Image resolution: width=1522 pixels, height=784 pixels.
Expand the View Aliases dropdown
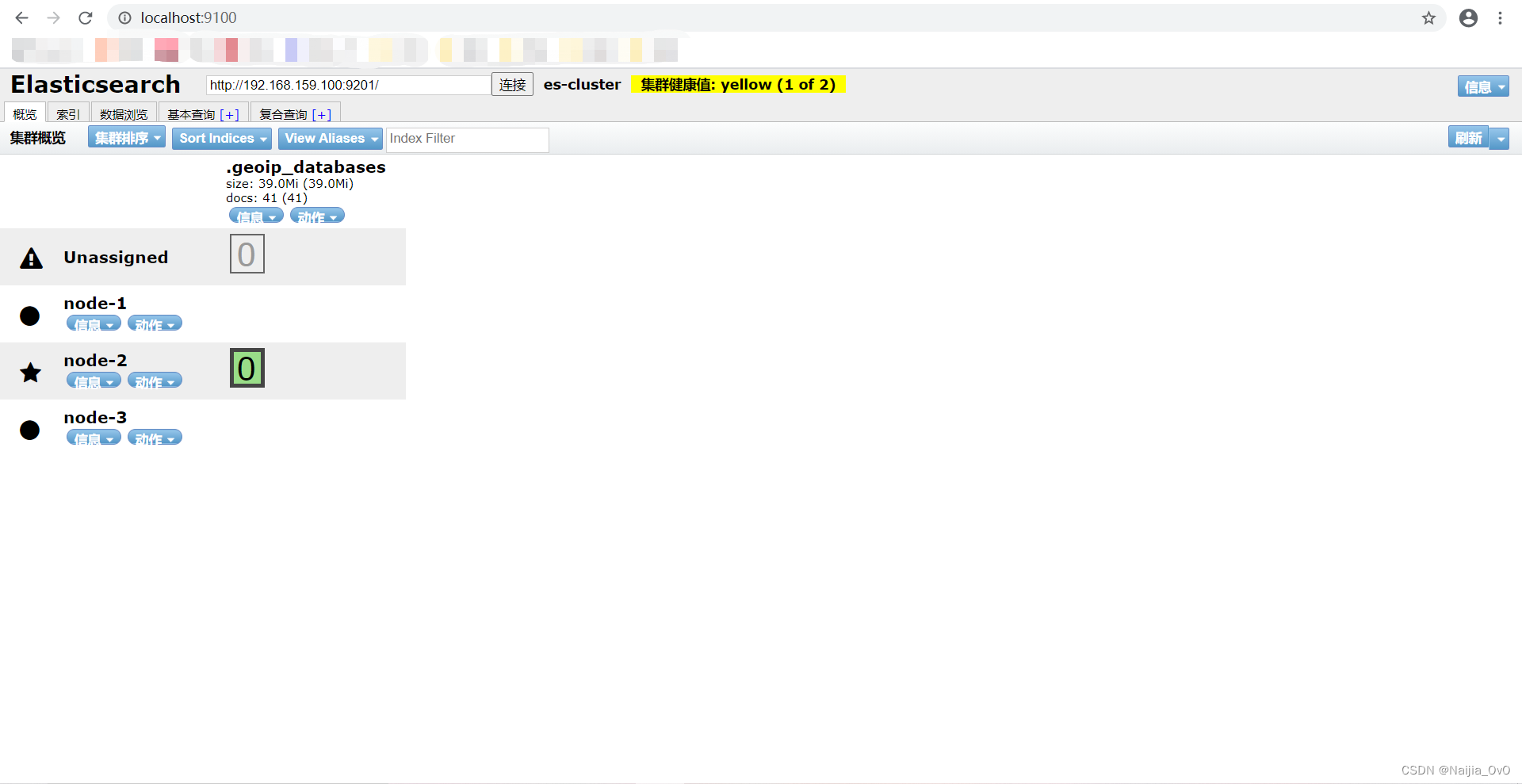coord(331,139)
